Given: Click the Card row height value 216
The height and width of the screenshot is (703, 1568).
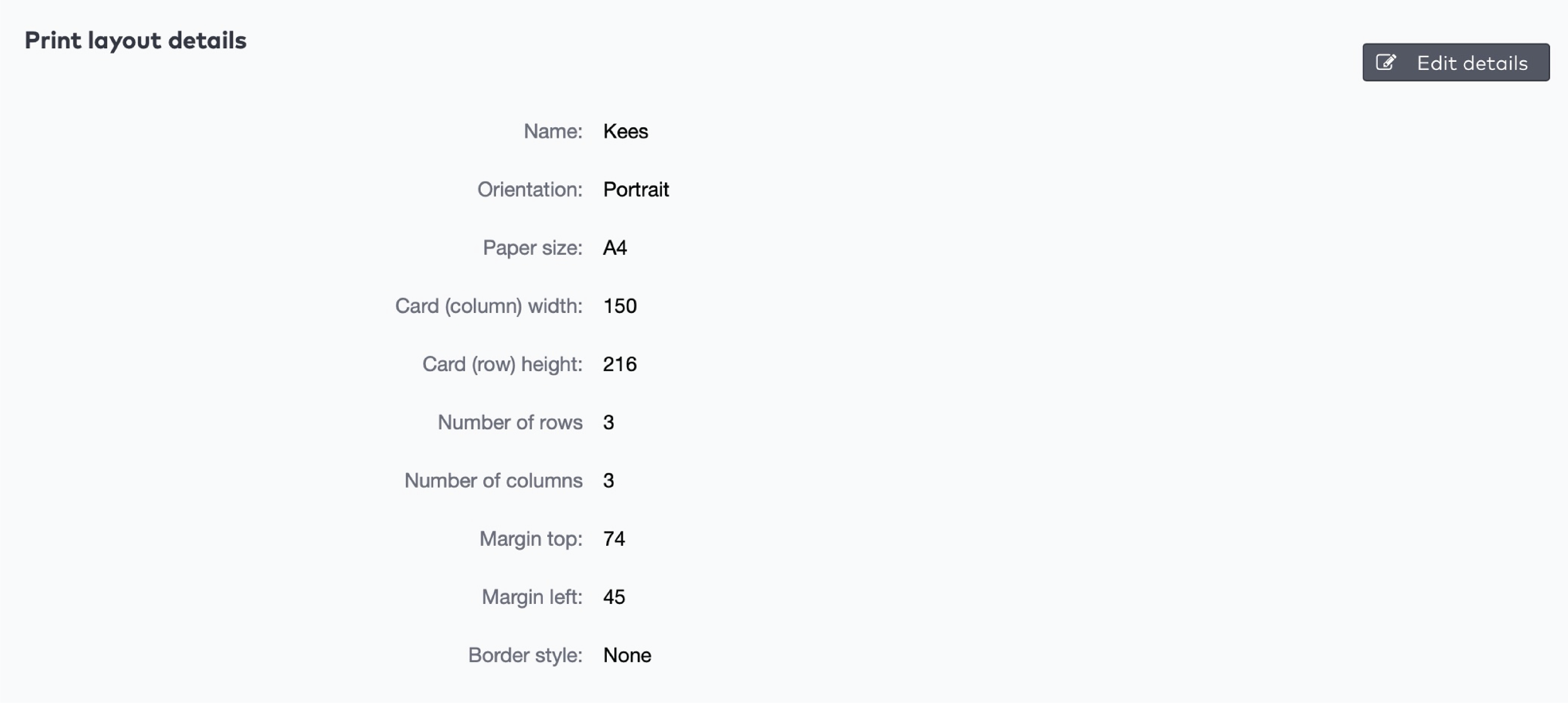Looking at the screenshot, I should point(620,364).
